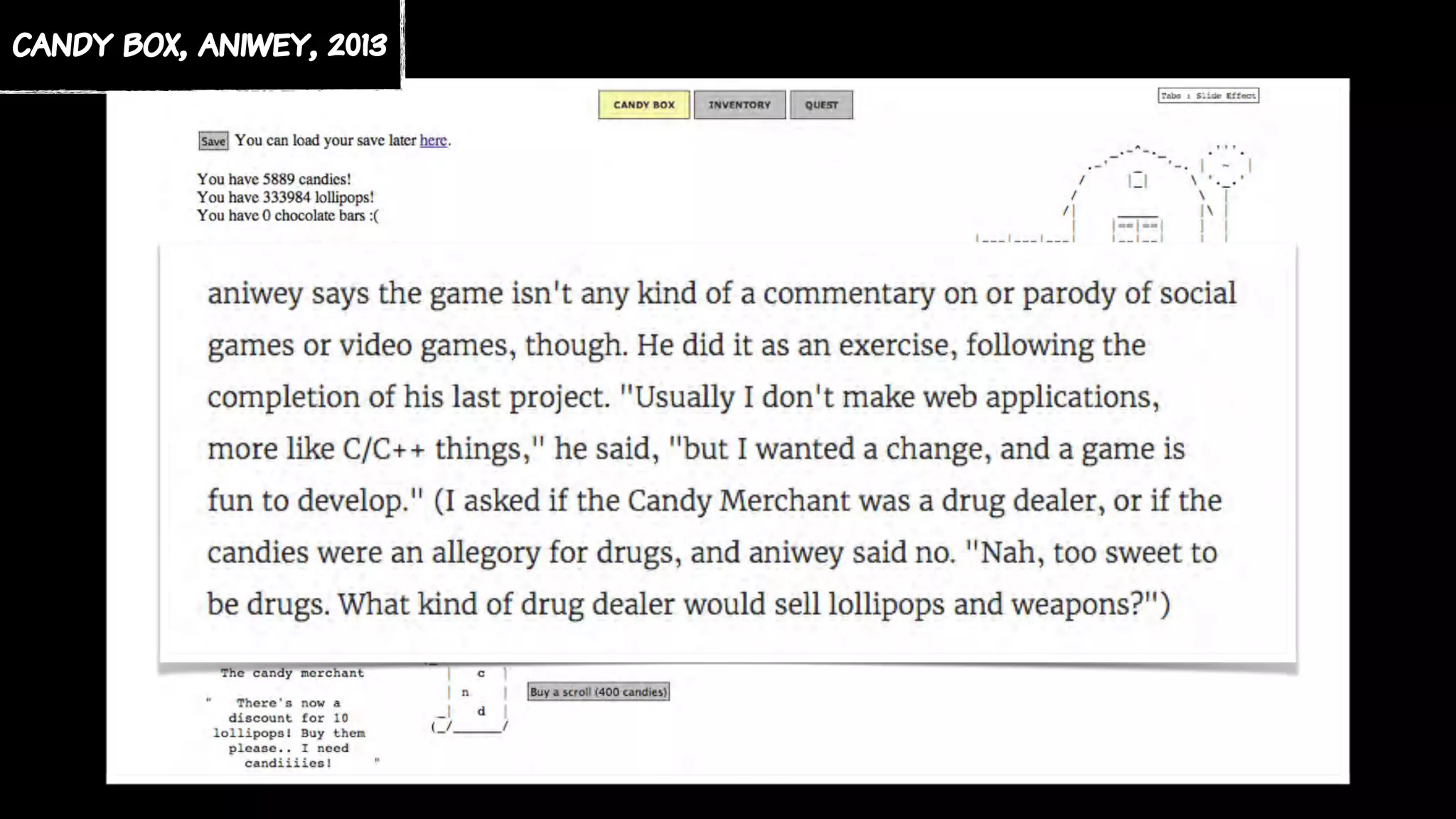This screenshot has width=1456, height=819.
Task: Click the farm house double door
Action: [x=1137, y=229]
